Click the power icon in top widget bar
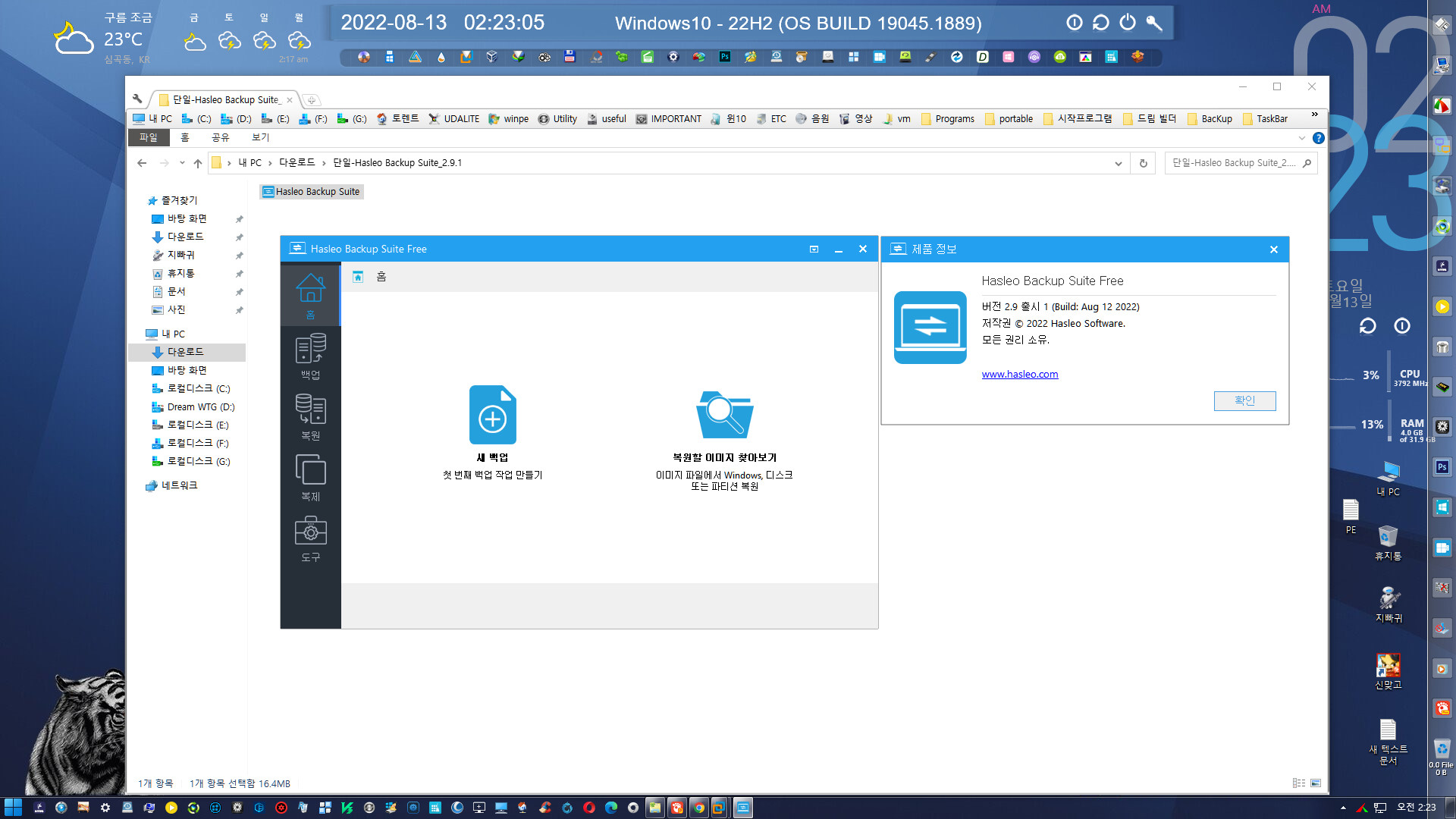 (1128, 23)
